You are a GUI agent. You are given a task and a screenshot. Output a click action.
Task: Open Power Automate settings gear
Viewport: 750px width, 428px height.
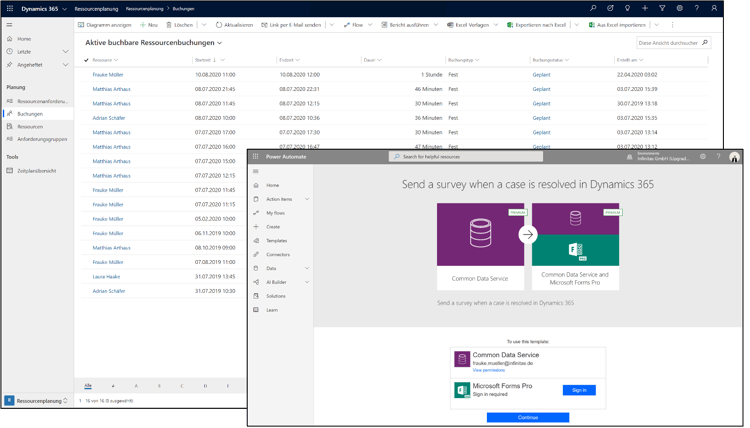pyautogui.click(x=703, y=156)
